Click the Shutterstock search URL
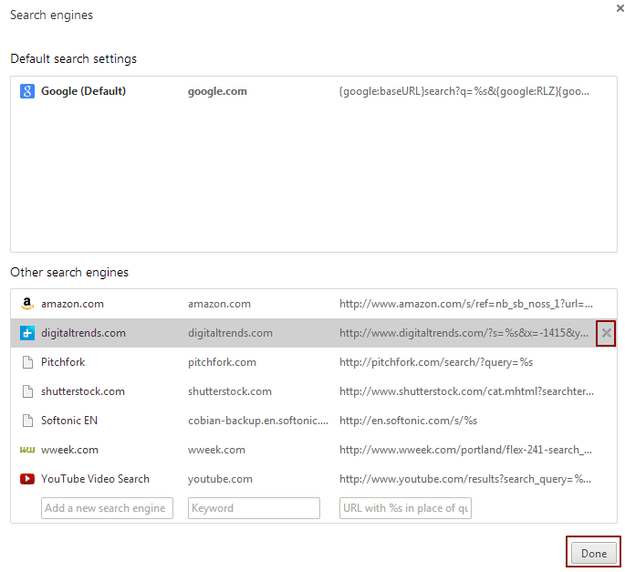The width and height of the screenshot is (625, 572). [x=466, y=391]
